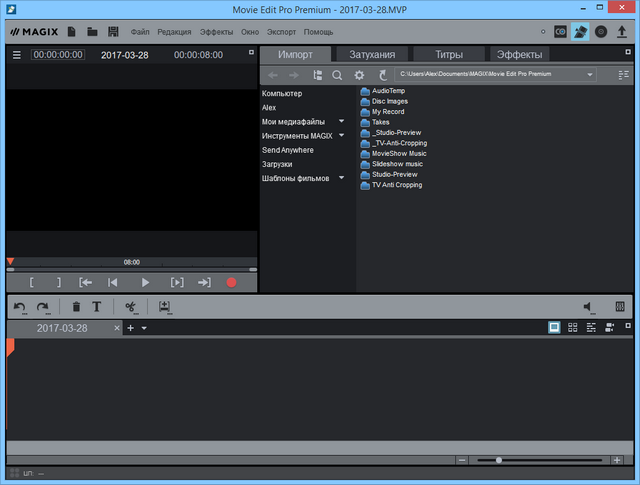
Task: Open the folder path dropdown
Action: pos(590,75)
